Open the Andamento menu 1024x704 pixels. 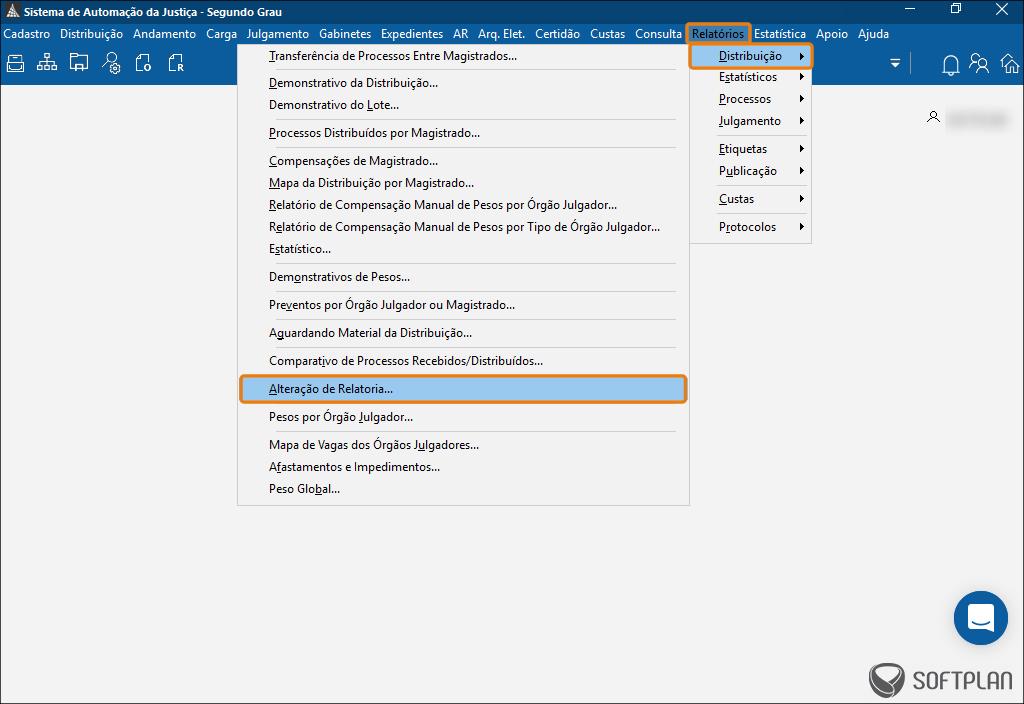[x=165, y=34]
